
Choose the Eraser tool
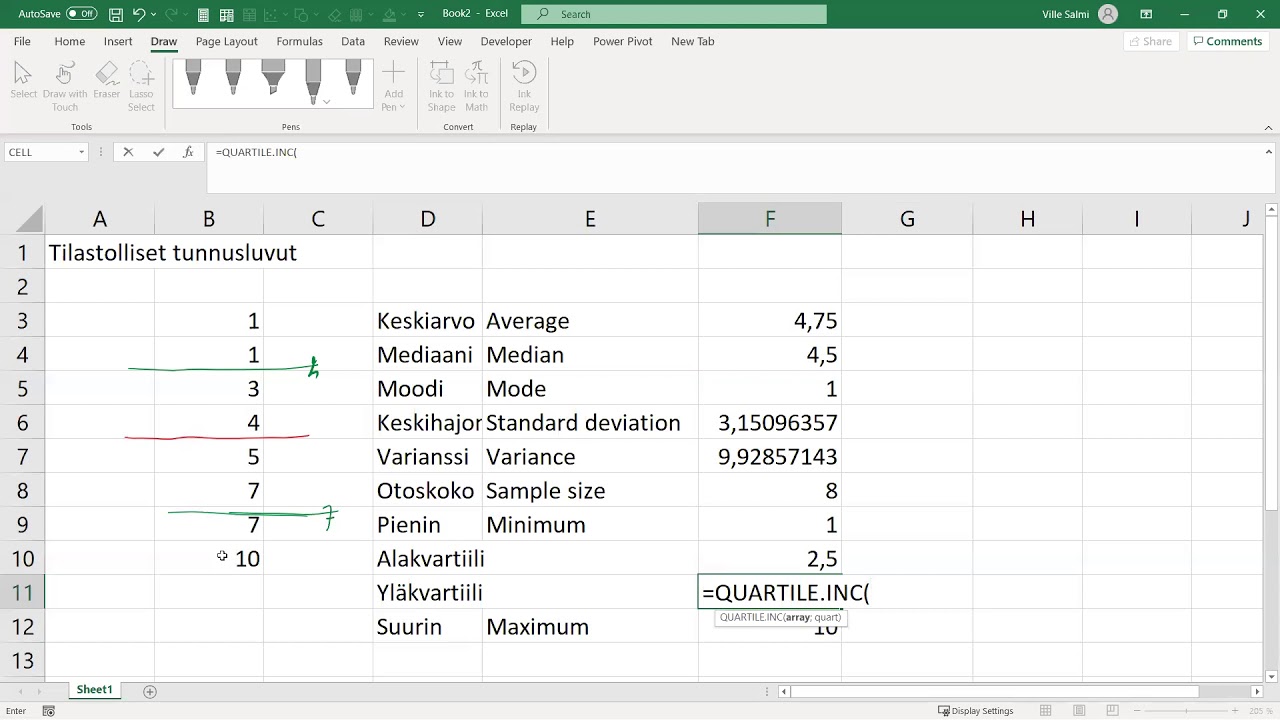(106, 81)
